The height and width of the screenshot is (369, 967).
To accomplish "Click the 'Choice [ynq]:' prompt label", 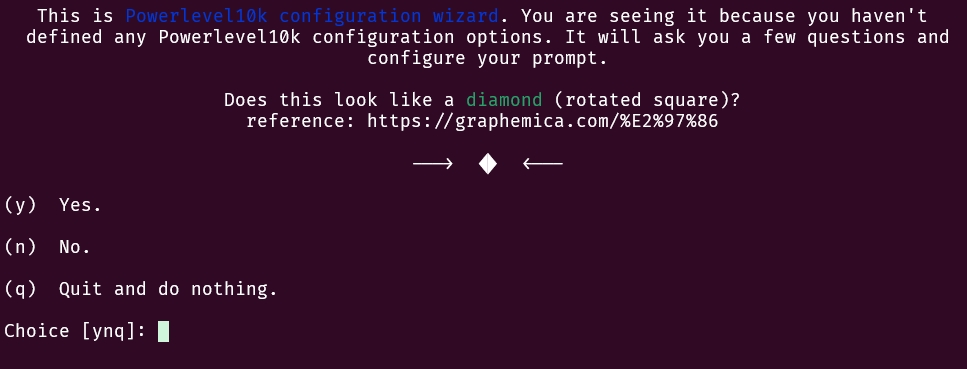I will click(x=75, y=331).
